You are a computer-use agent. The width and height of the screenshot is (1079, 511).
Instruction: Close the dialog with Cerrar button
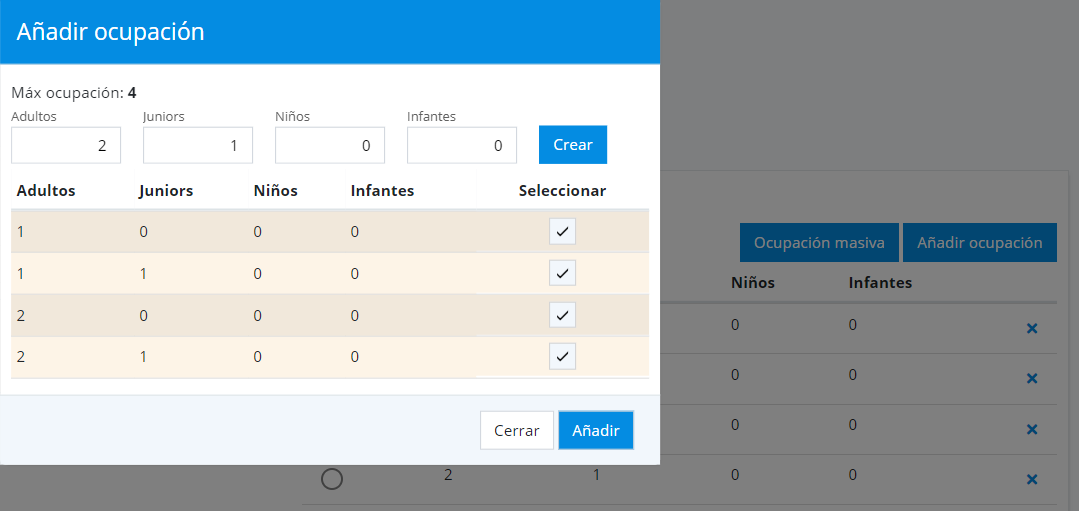[x=517, y=431]
